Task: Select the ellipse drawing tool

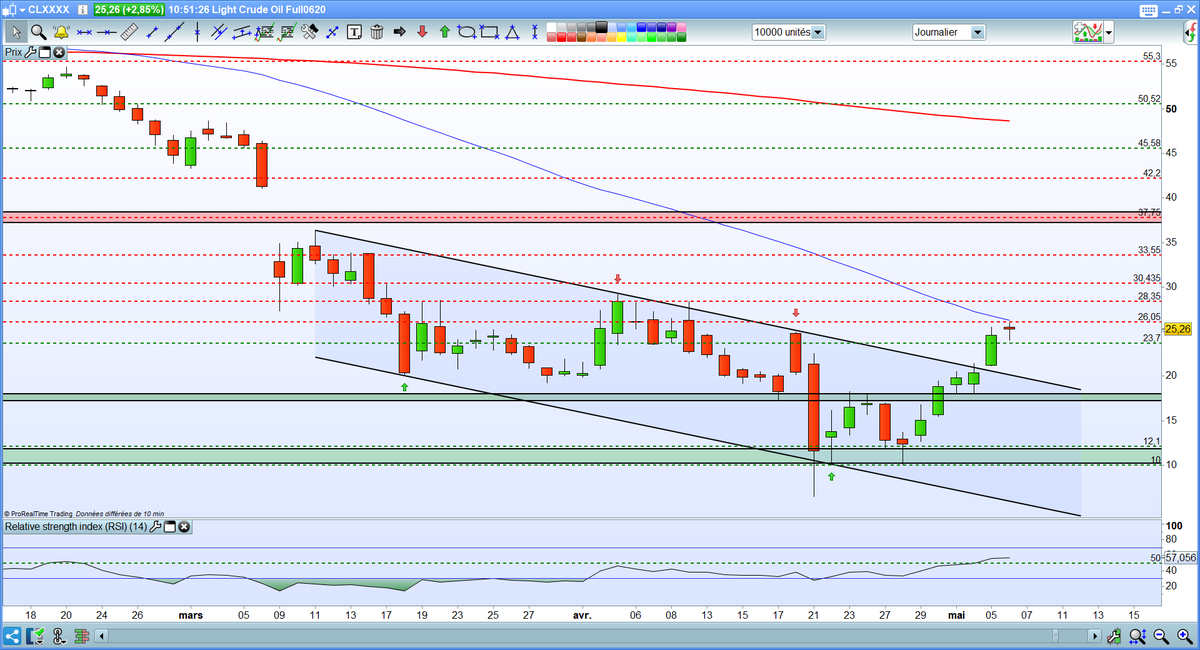Action: point(466,32)
